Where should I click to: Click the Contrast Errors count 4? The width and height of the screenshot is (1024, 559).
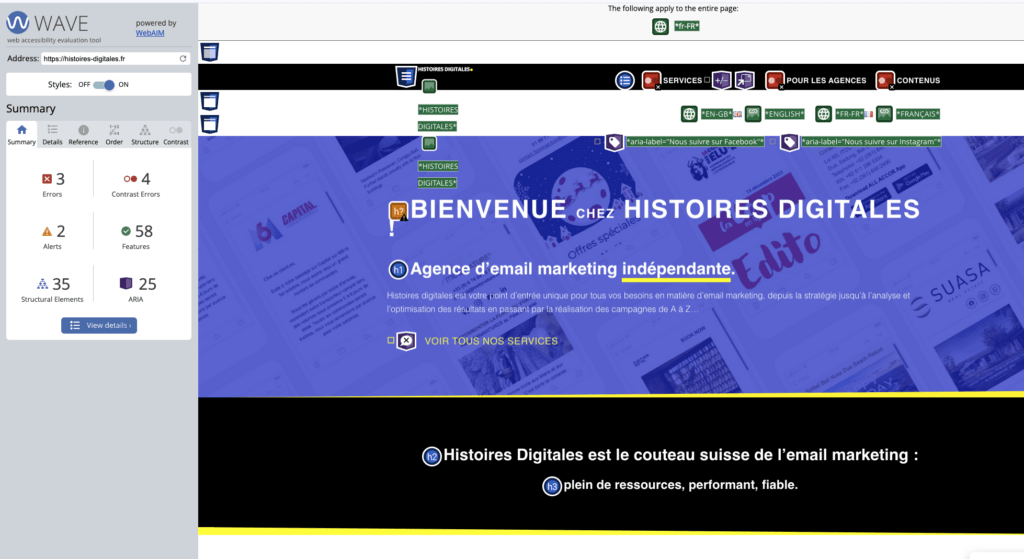(146, 179)
